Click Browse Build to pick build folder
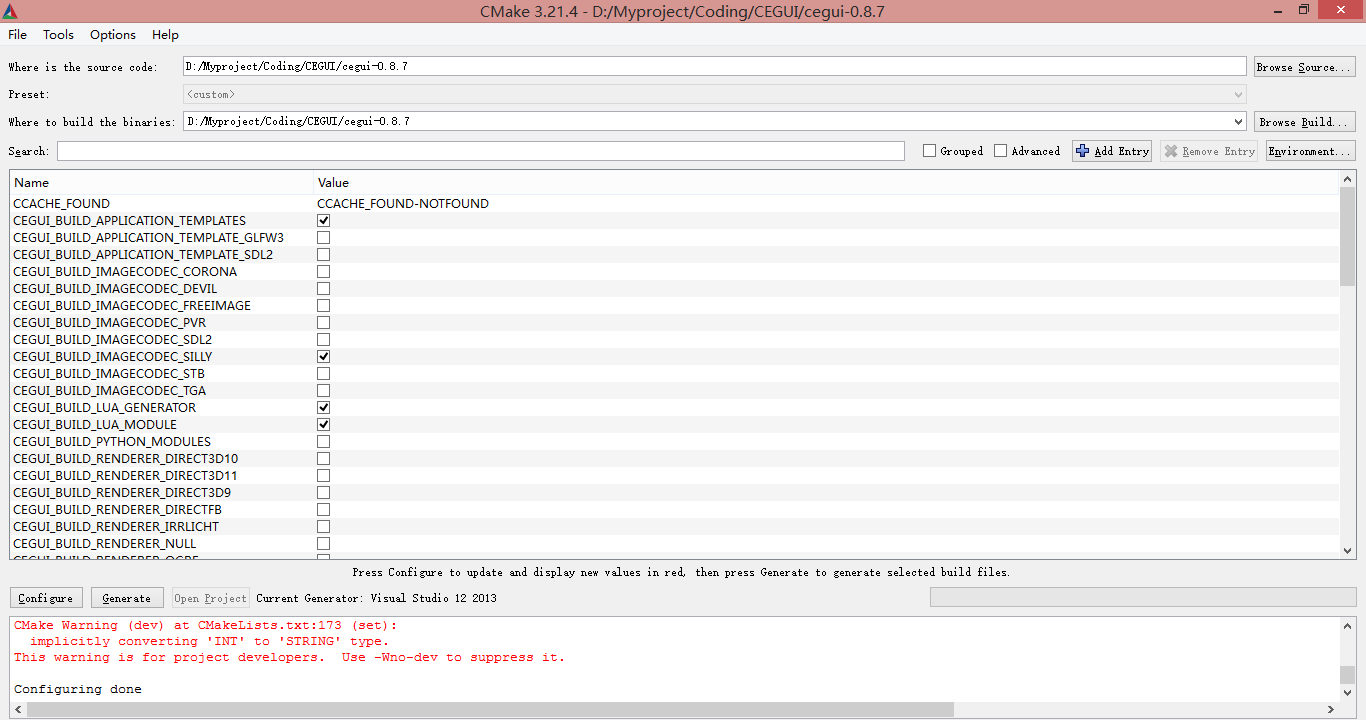Image resolution: width=1366 pixels, height=720 pixels. pyautogui.click(x=1304, y=120)
